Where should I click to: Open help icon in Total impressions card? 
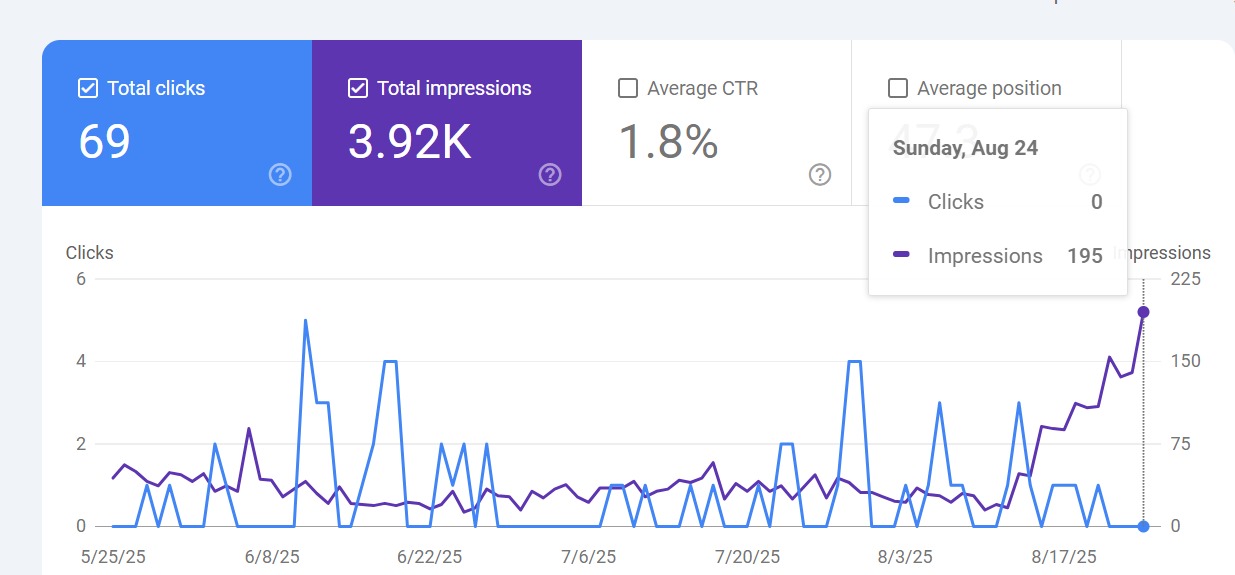550,175
